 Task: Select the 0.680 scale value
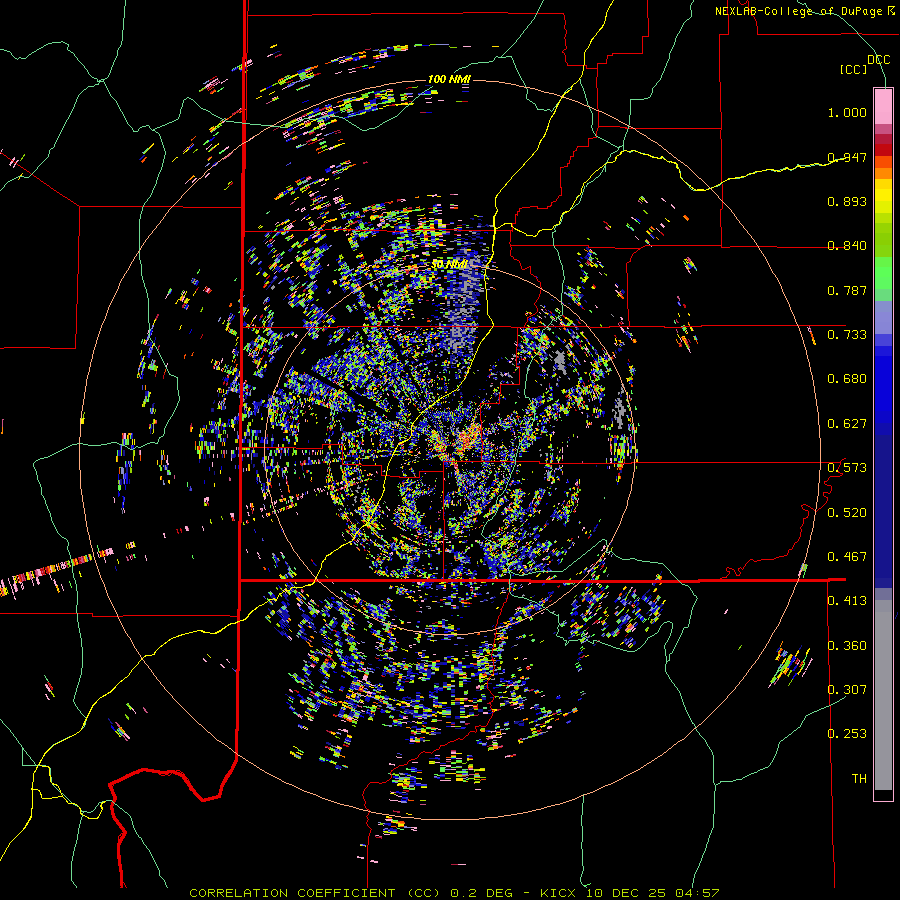[x=847, y=379]
